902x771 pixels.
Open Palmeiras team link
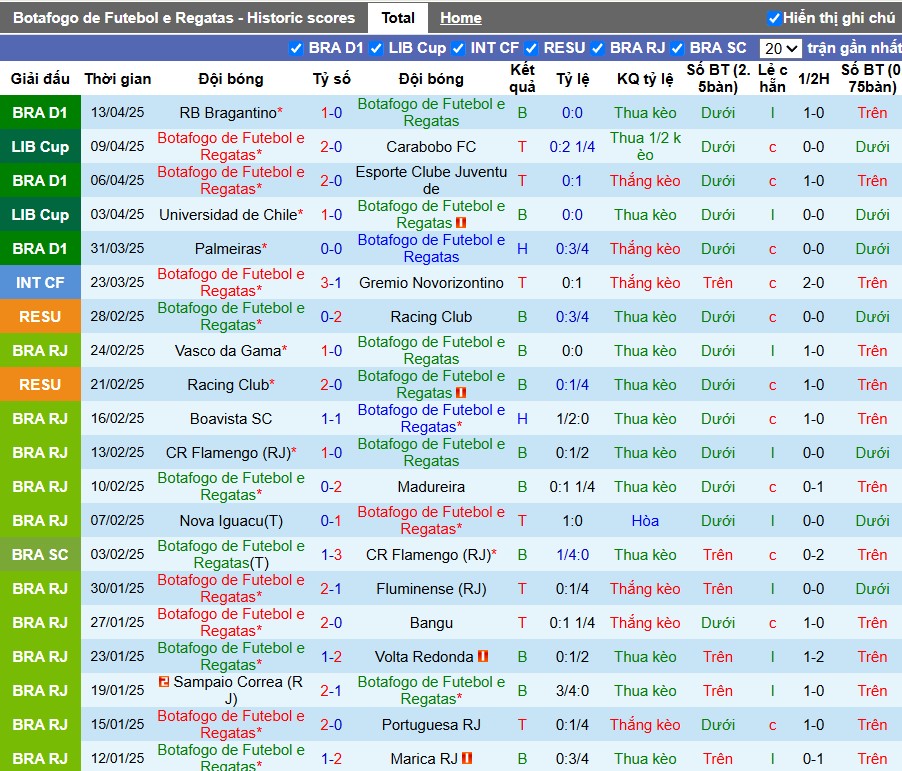[228, 249]
